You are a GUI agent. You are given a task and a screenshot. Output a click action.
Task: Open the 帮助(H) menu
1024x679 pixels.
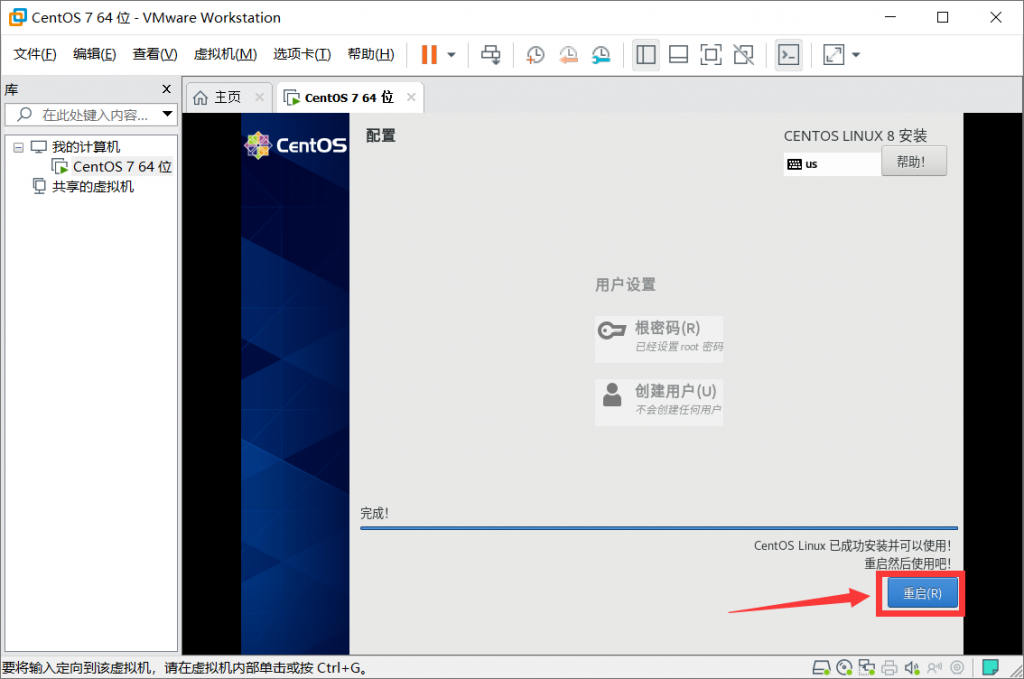pos(370,54)
